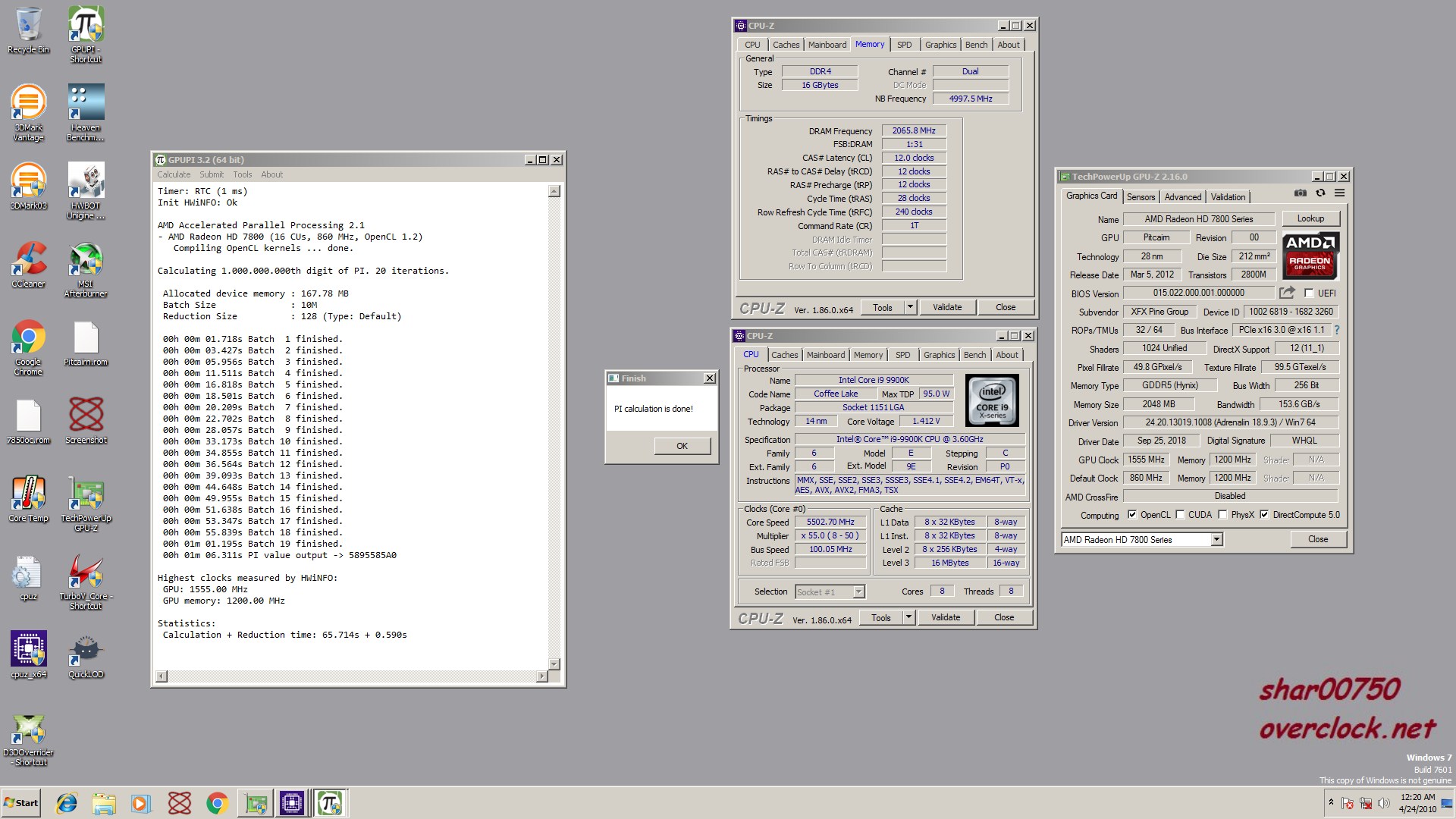Switch to GPUPI in the taskbar

point(330,803)
